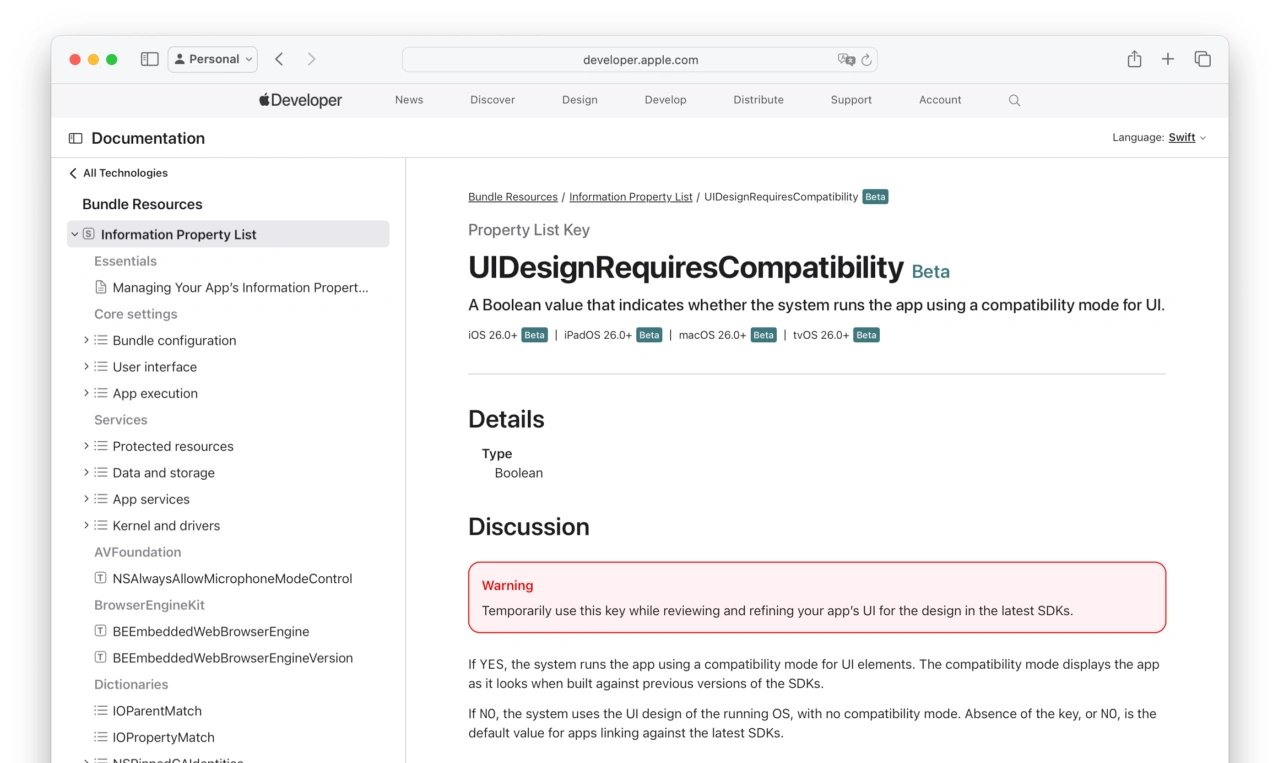Expand the Bundle configuration item
1280x763 pixels.
(86, 340)
